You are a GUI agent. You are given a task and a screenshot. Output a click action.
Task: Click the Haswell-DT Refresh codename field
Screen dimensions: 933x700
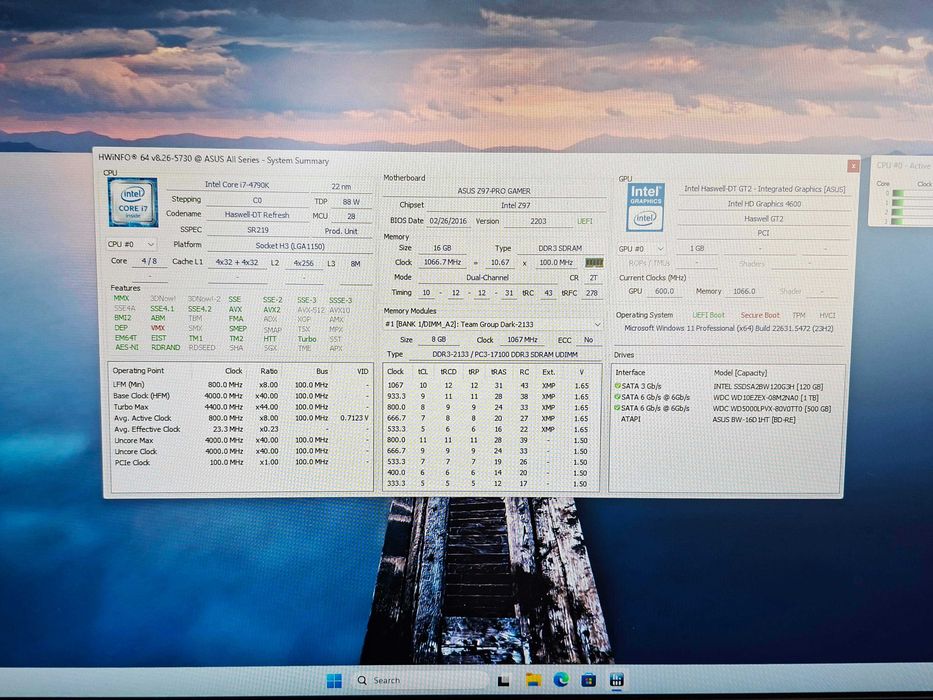tap(257, 215)
